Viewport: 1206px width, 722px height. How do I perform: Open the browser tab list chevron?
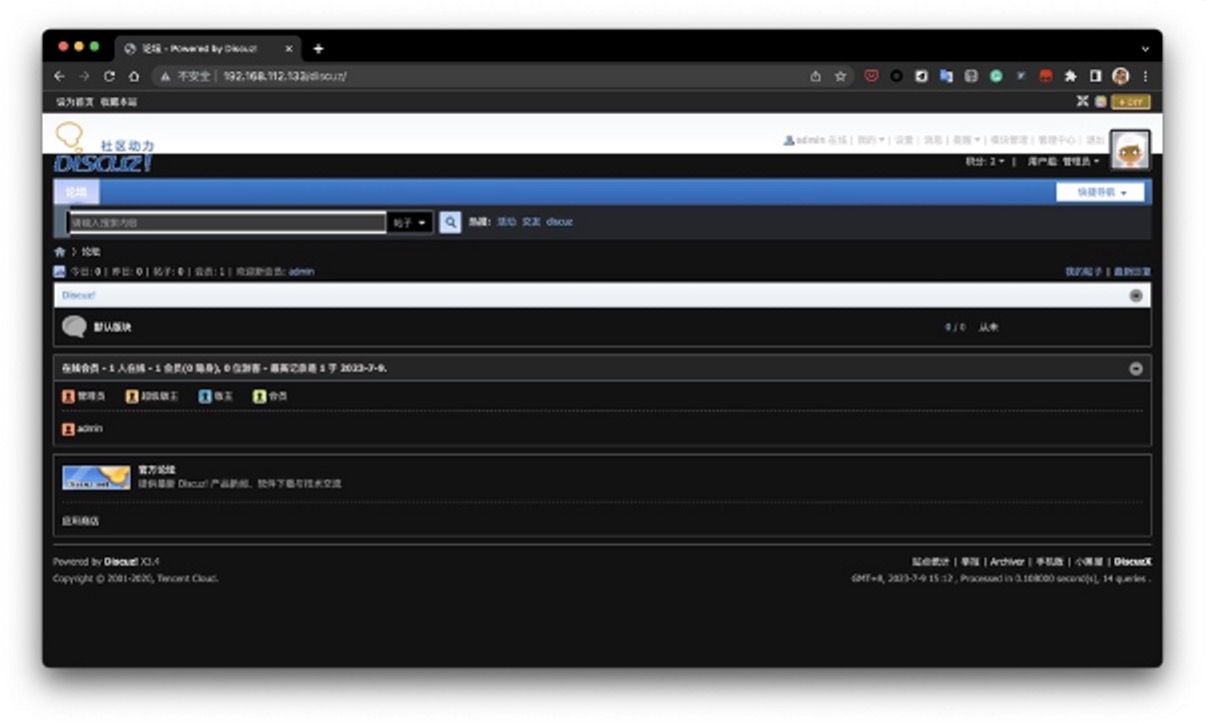pos(1145,48)
